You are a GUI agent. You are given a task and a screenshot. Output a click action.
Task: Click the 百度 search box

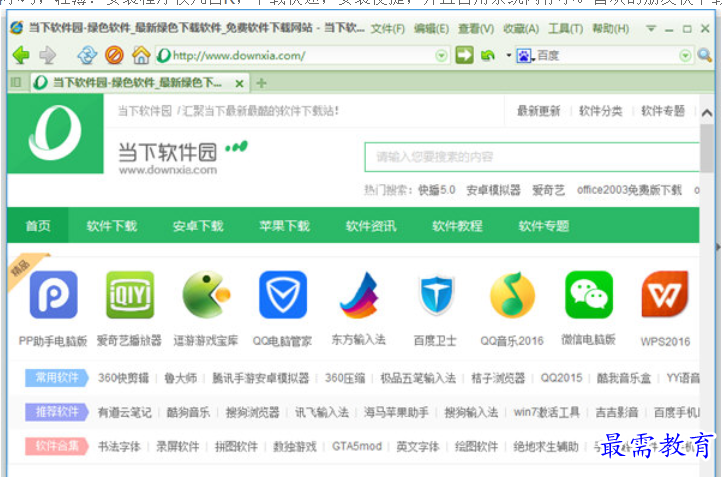click(603, 56)
